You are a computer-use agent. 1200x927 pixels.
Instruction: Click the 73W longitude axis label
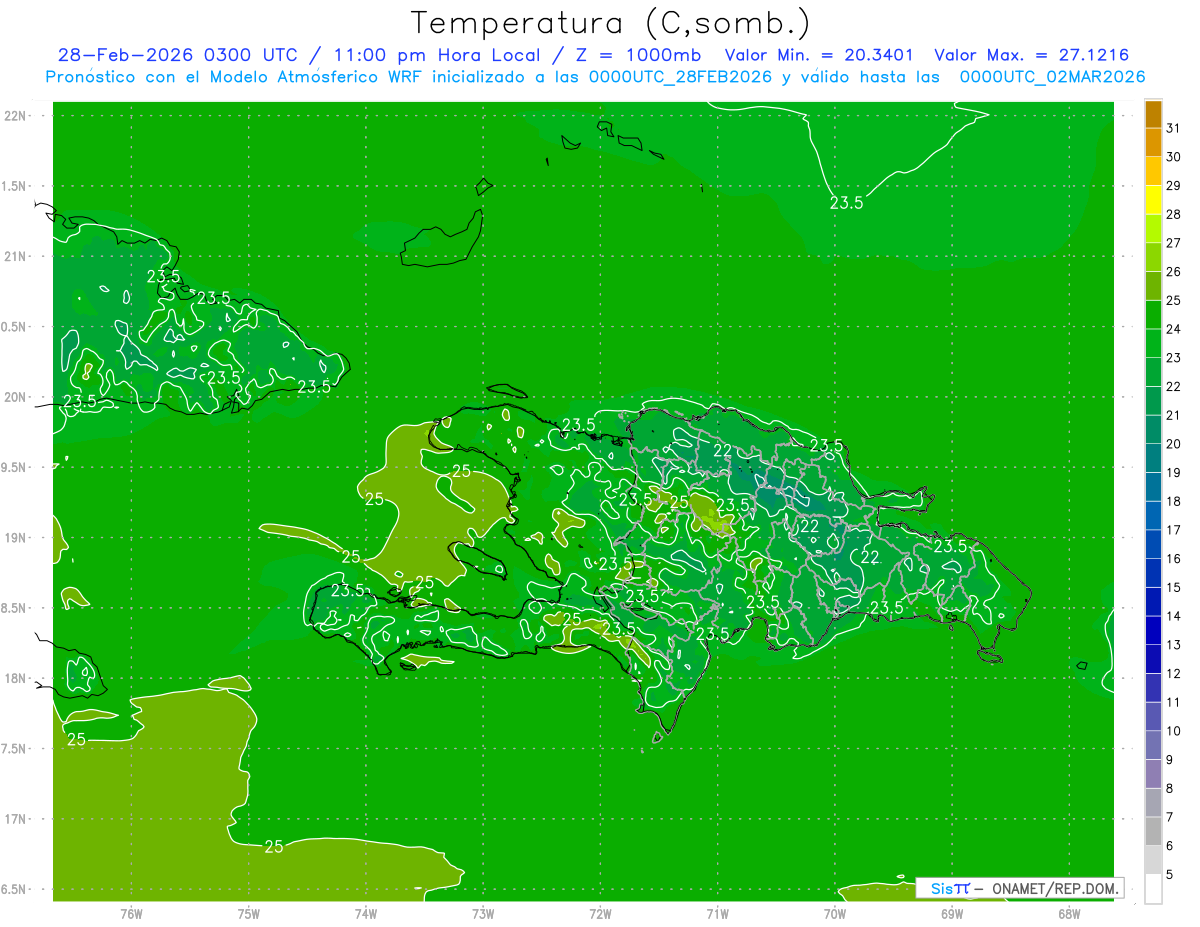[483, 913]
